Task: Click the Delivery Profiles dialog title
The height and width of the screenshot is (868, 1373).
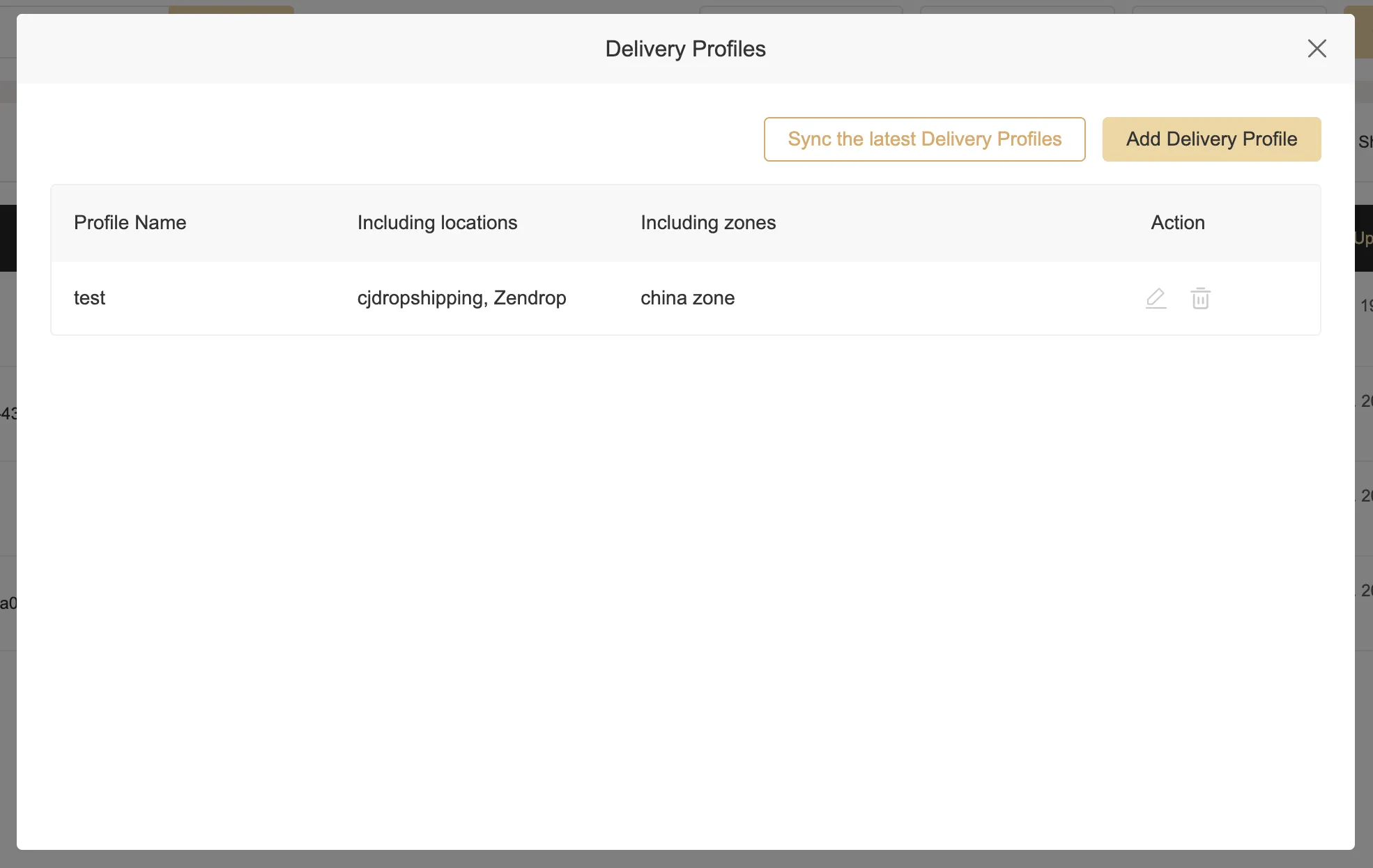Action: pos(685,49)
